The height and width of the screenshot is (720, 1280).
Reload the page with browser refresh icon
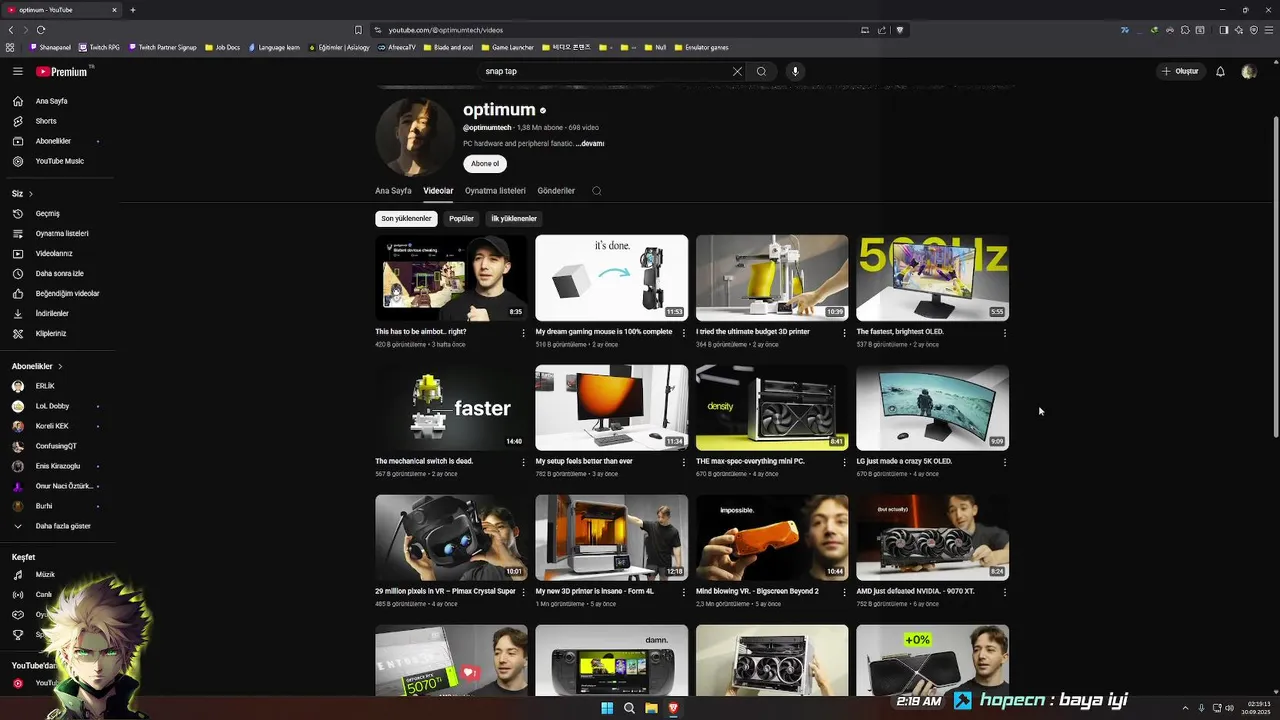point(41,30)
